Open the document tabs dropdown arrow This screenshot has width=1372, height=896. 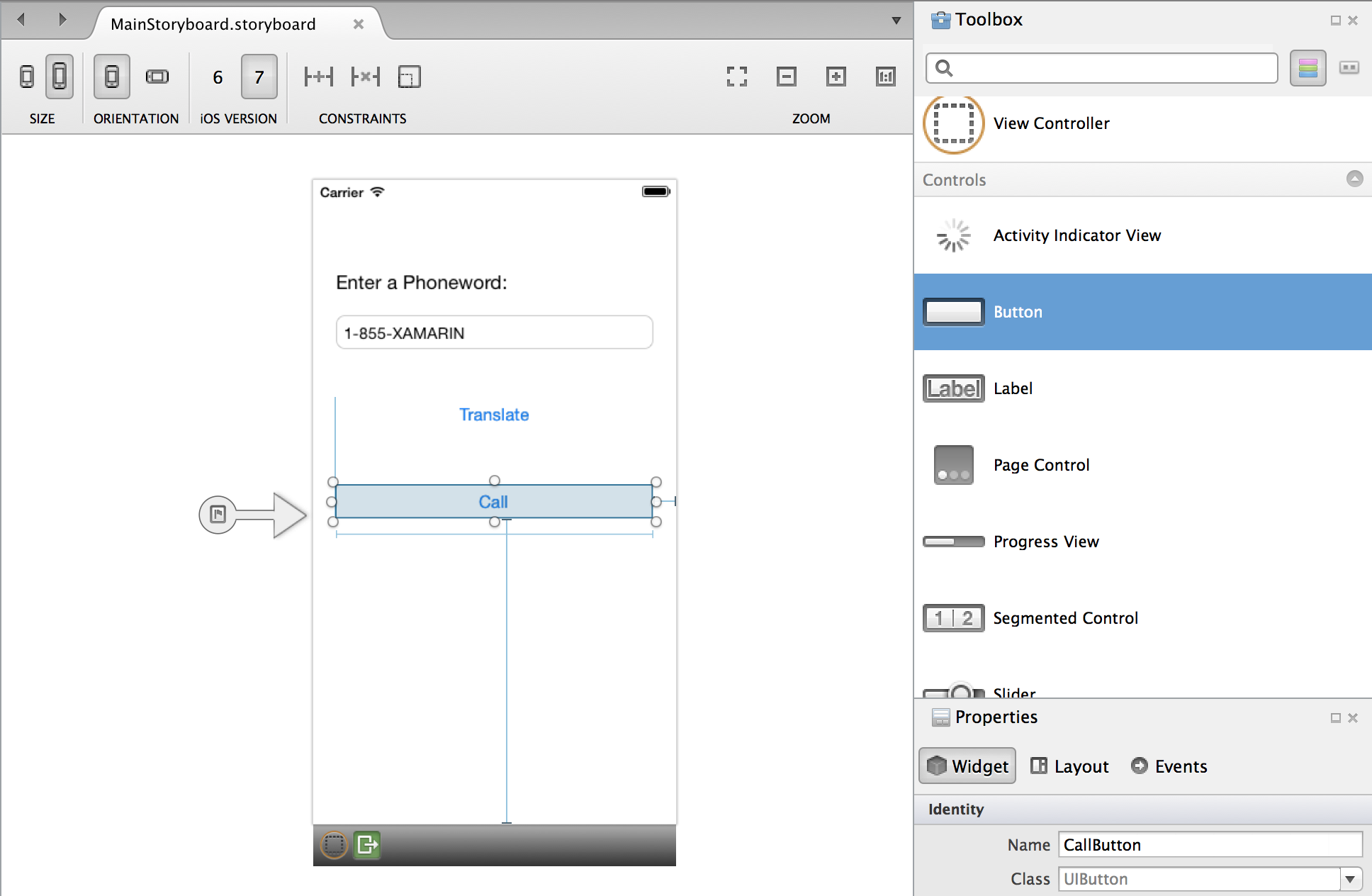coord(896,21)
